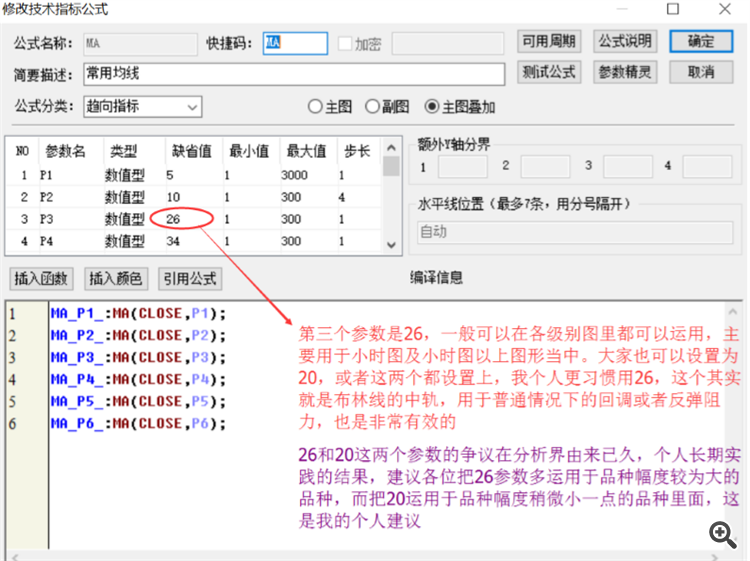Click the 类型 column header
750x561 pixels.
pyautogui.click(x=123, y=152)
